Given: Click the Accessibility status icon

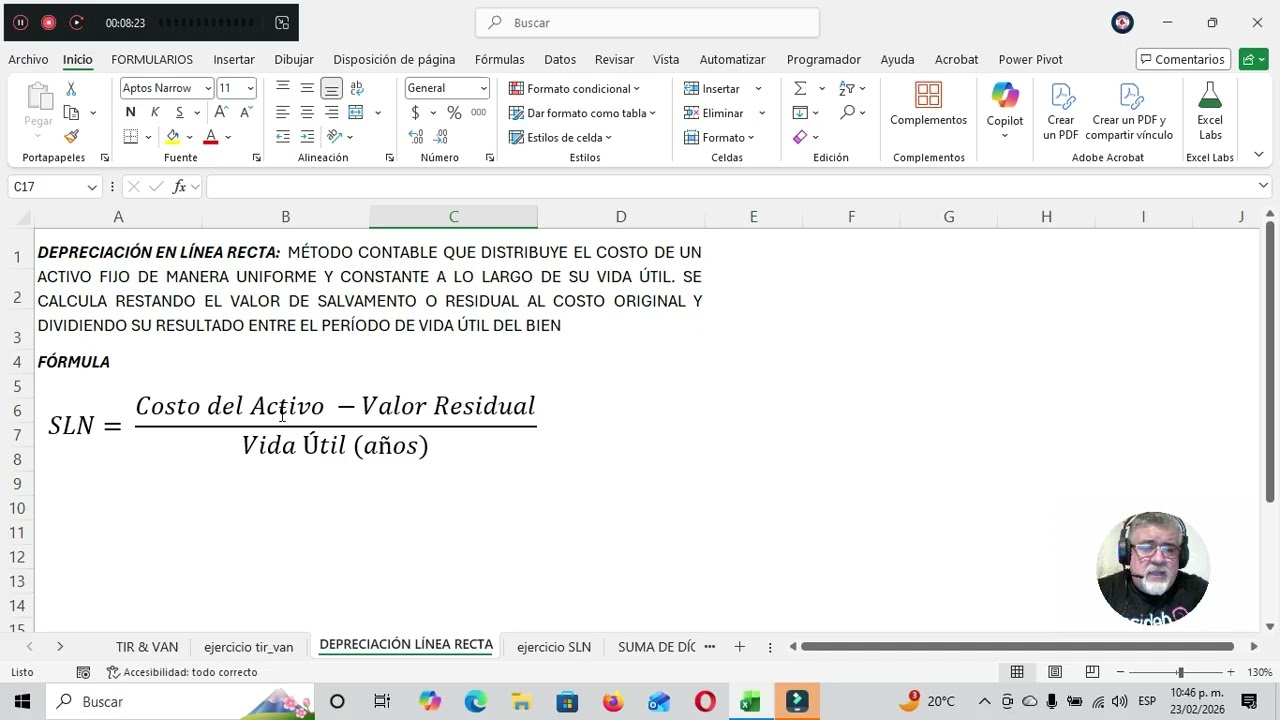Looking at the screenshot, I should coord(113,672).
